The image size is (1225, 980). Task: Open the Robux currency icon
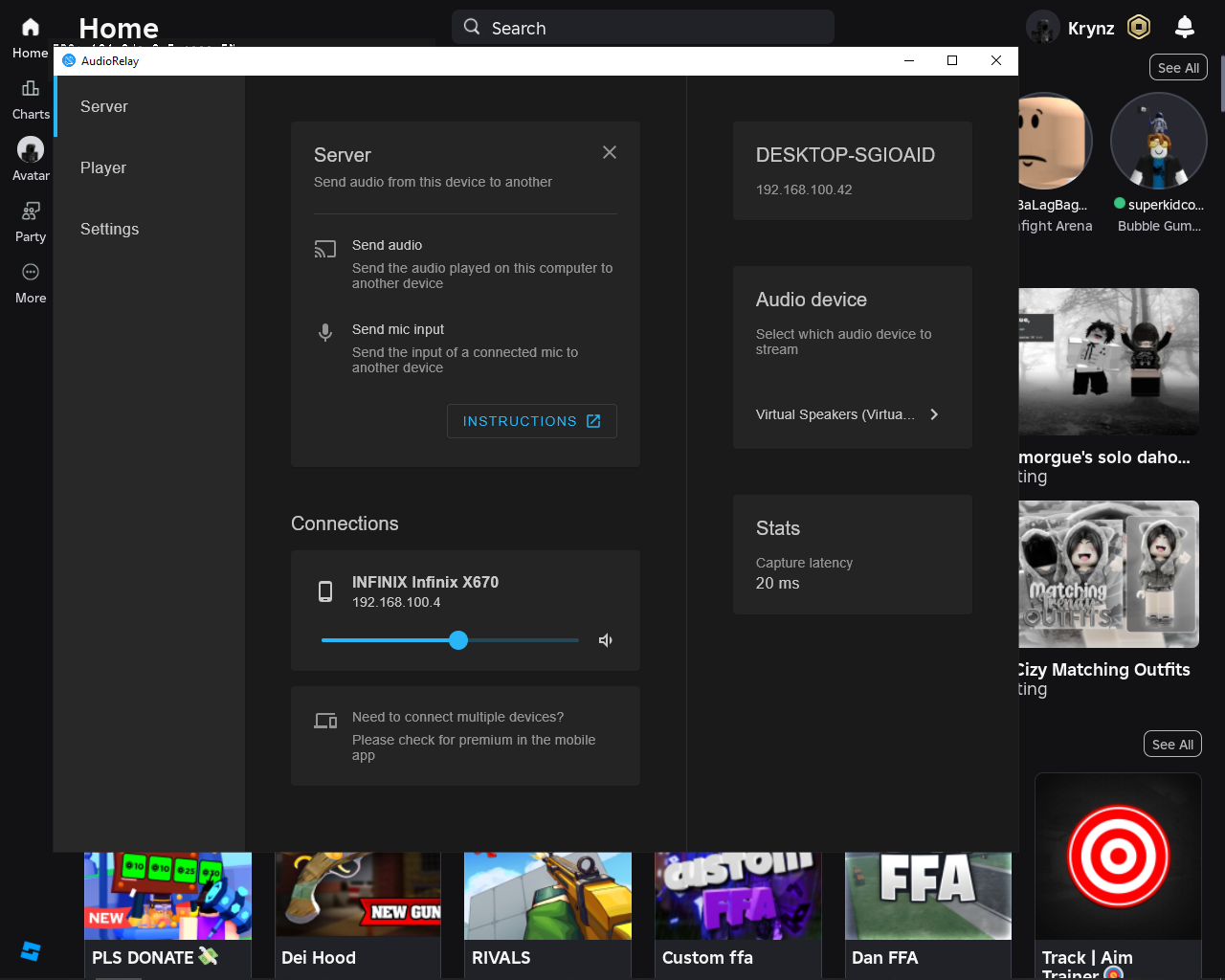(1138, 27)
